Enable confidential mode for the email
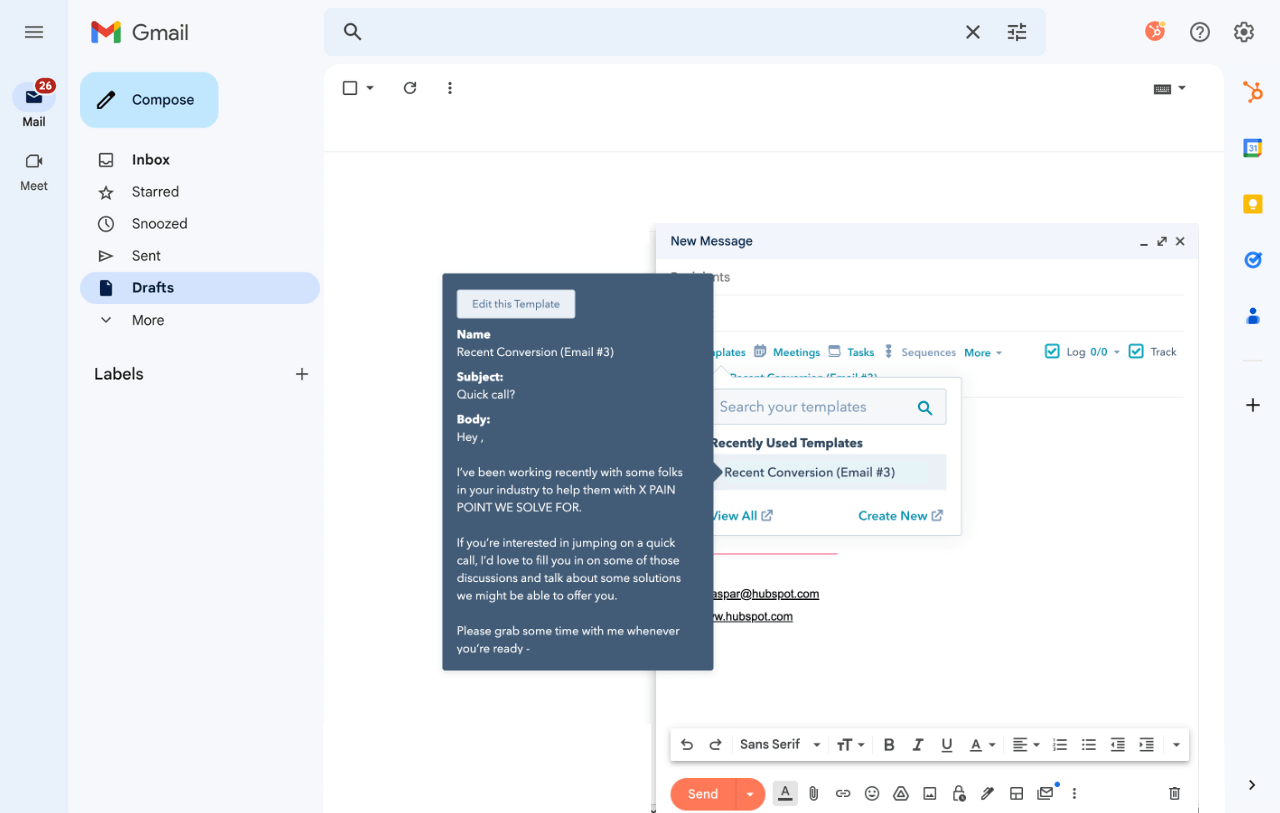Image resolution: width=1280 pixels, height=813 pixels. (958, 793)
